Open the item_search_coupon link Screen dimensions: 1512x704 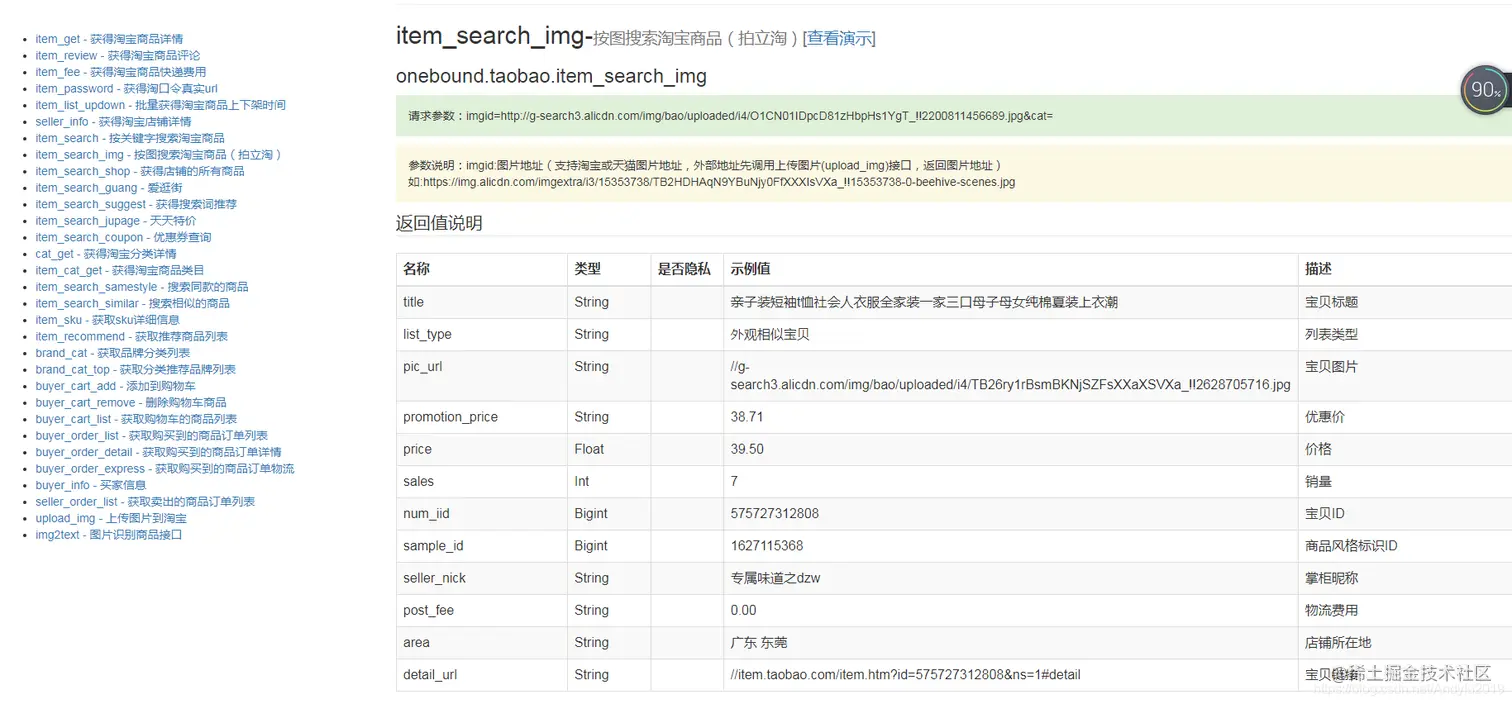[x=123, y=237]
